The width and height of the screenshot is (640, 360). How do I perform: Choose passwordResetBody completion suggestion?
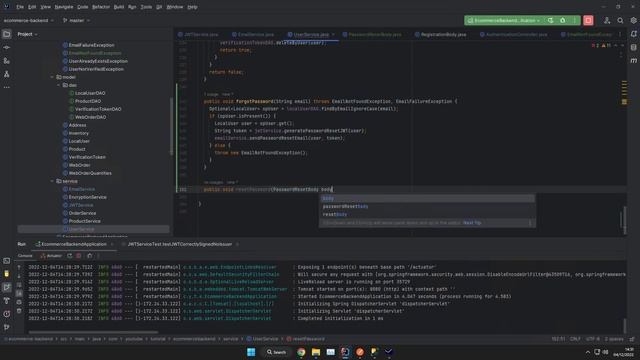pyautogui.click(x=427, y=207)
